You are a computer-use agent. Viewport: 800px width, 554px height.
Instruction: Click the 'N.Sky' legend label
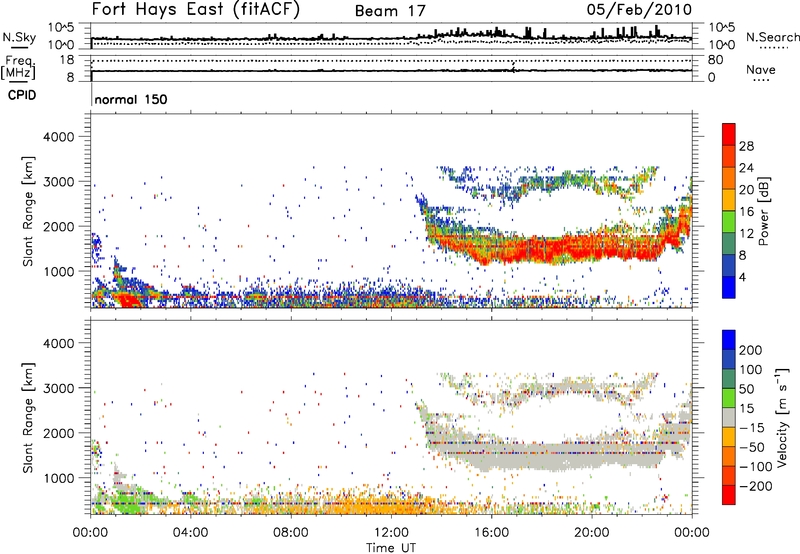[x=19, y=37]
